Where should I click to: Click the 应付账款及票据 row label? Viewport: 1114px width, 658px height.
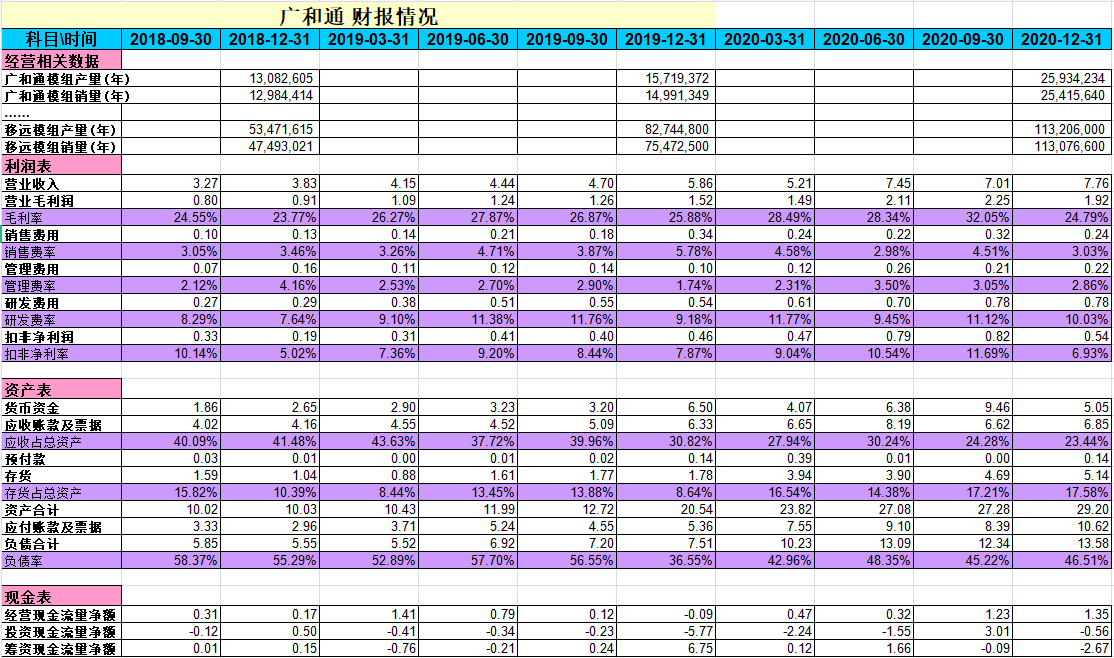[62, 527]
